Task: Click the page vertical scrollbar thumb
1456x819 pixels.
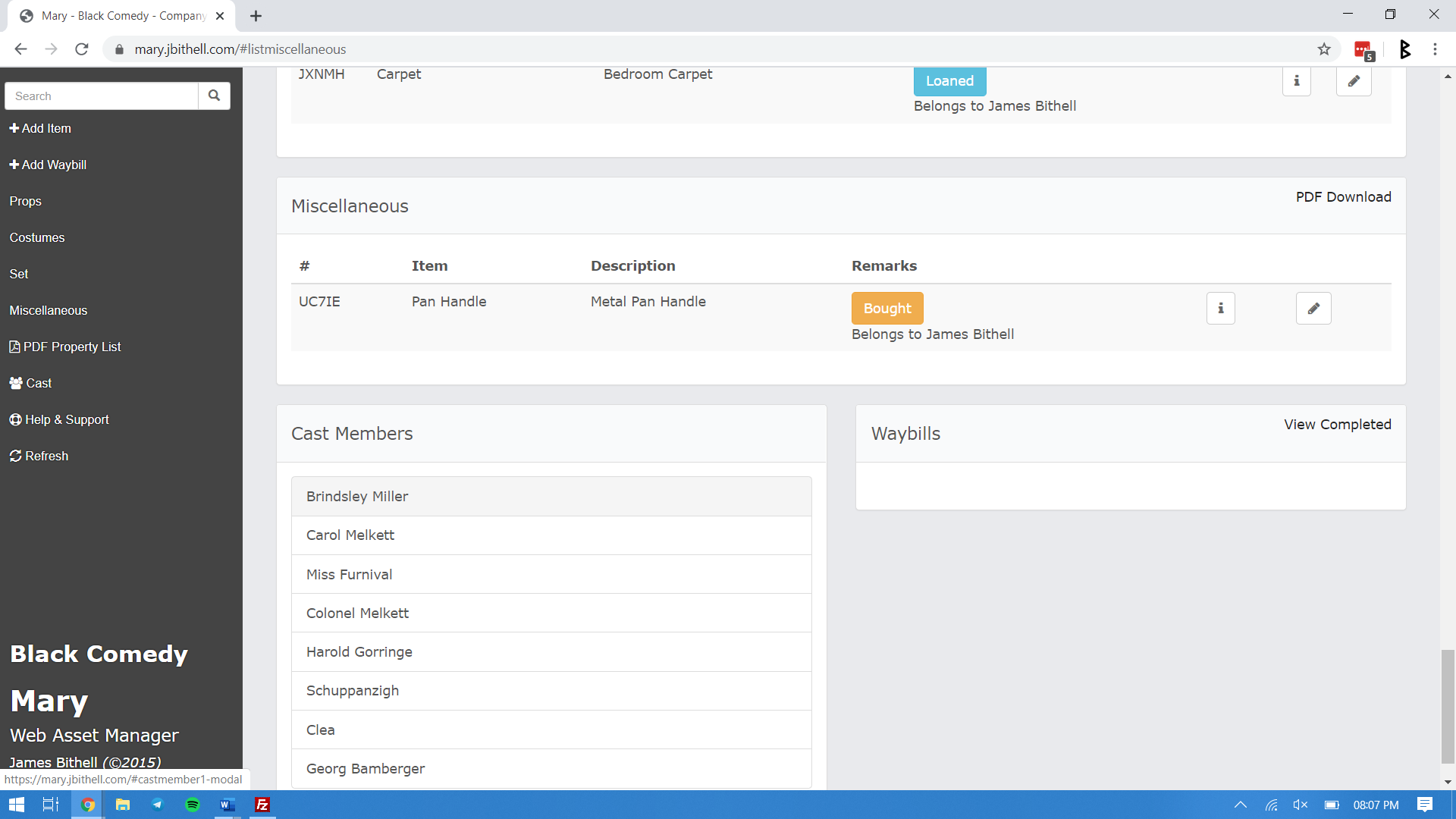Action: (x=1448, y=705)
